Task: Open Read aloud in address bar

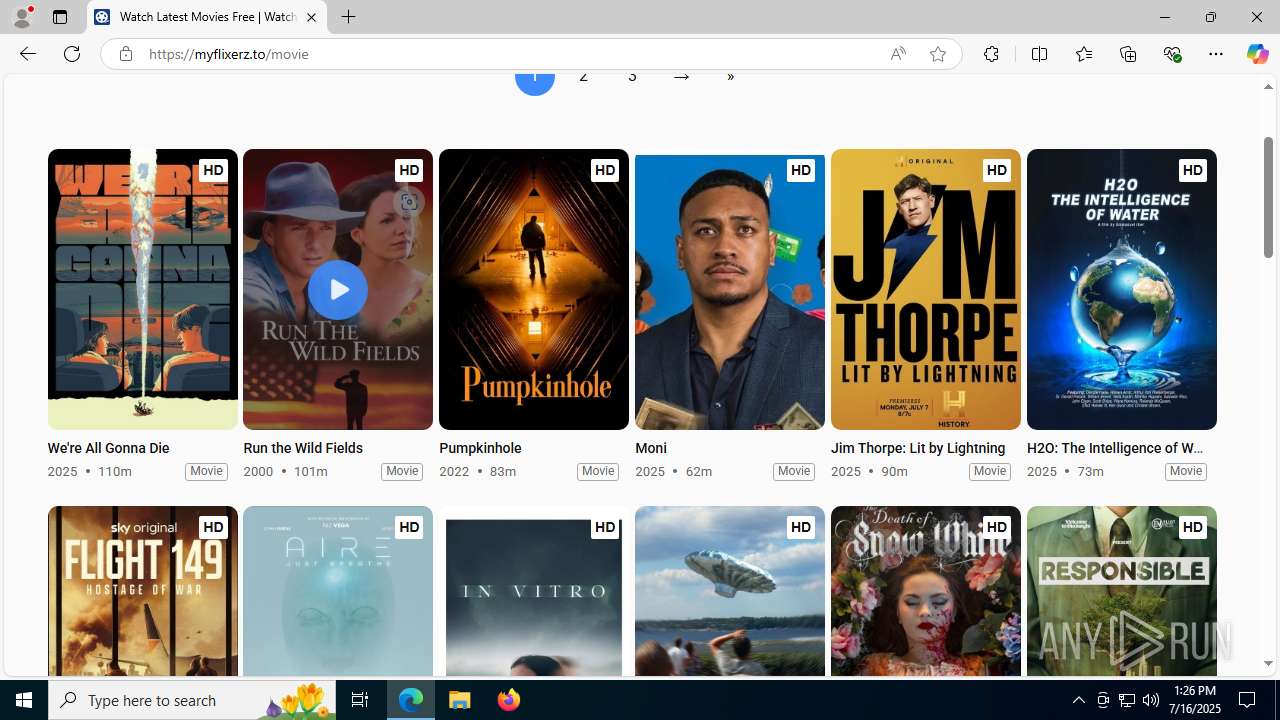Action: [898, 54]
